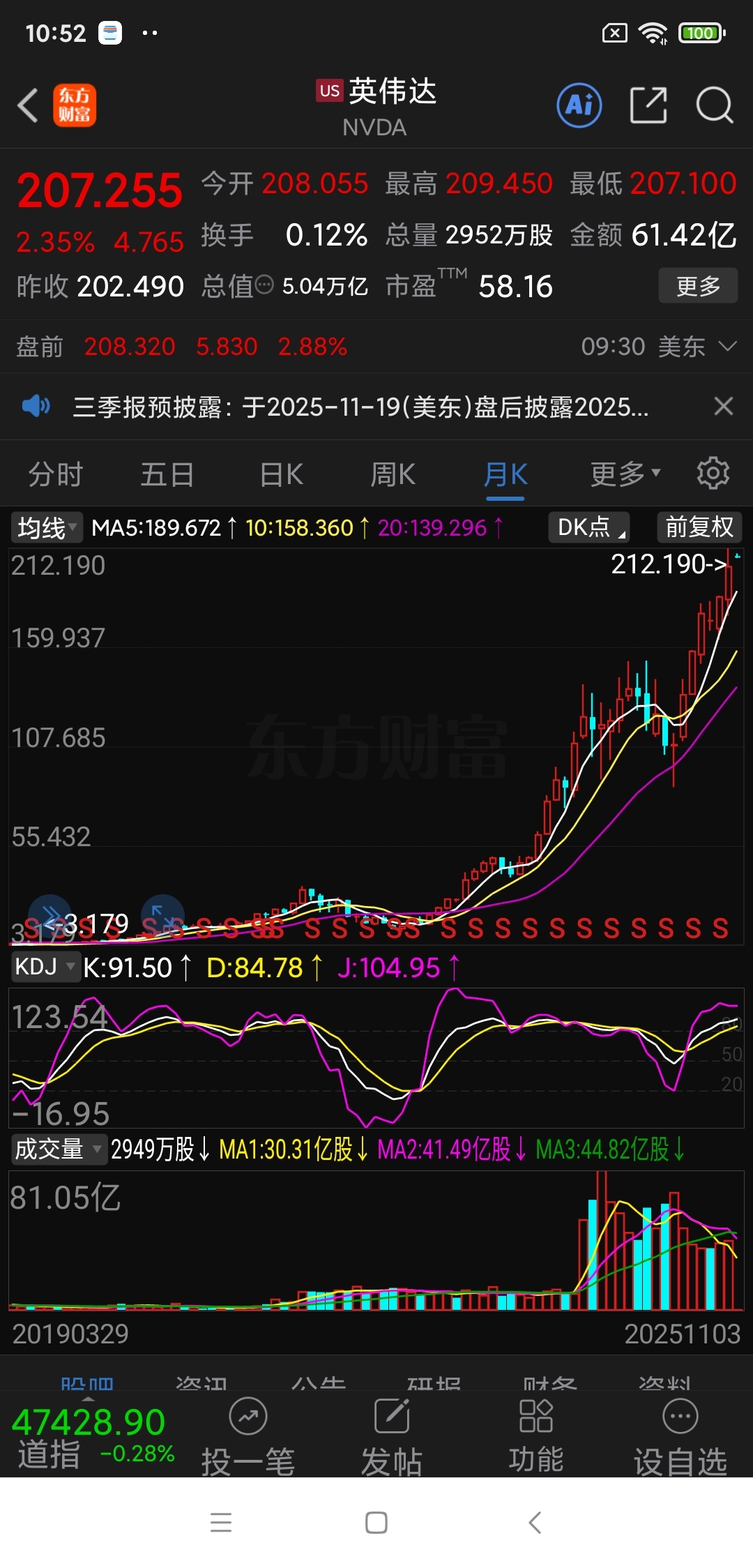Open the Ai assistant icon

pyautogui.click(x=579, y=105)
